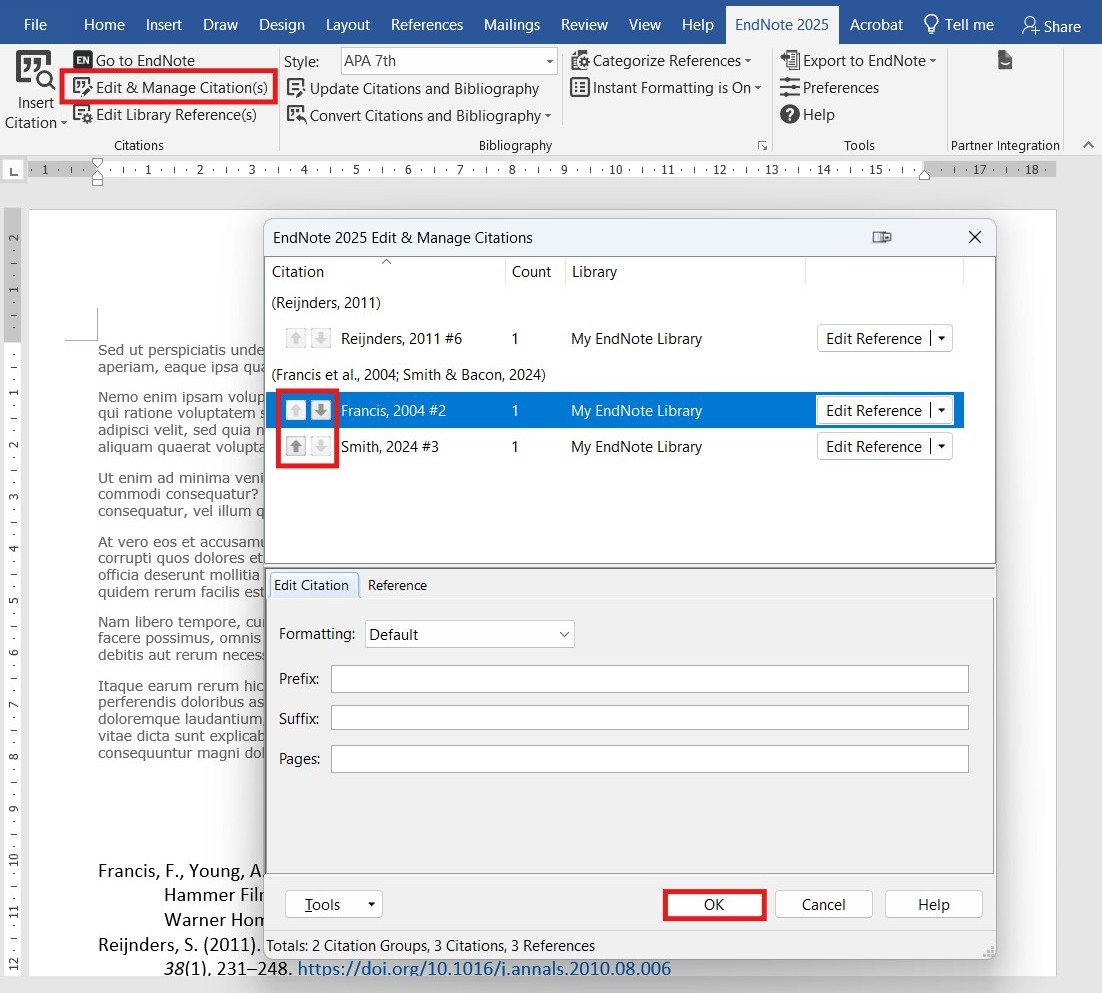Click Edit & Manage Citation(s)

pos(171,87)
